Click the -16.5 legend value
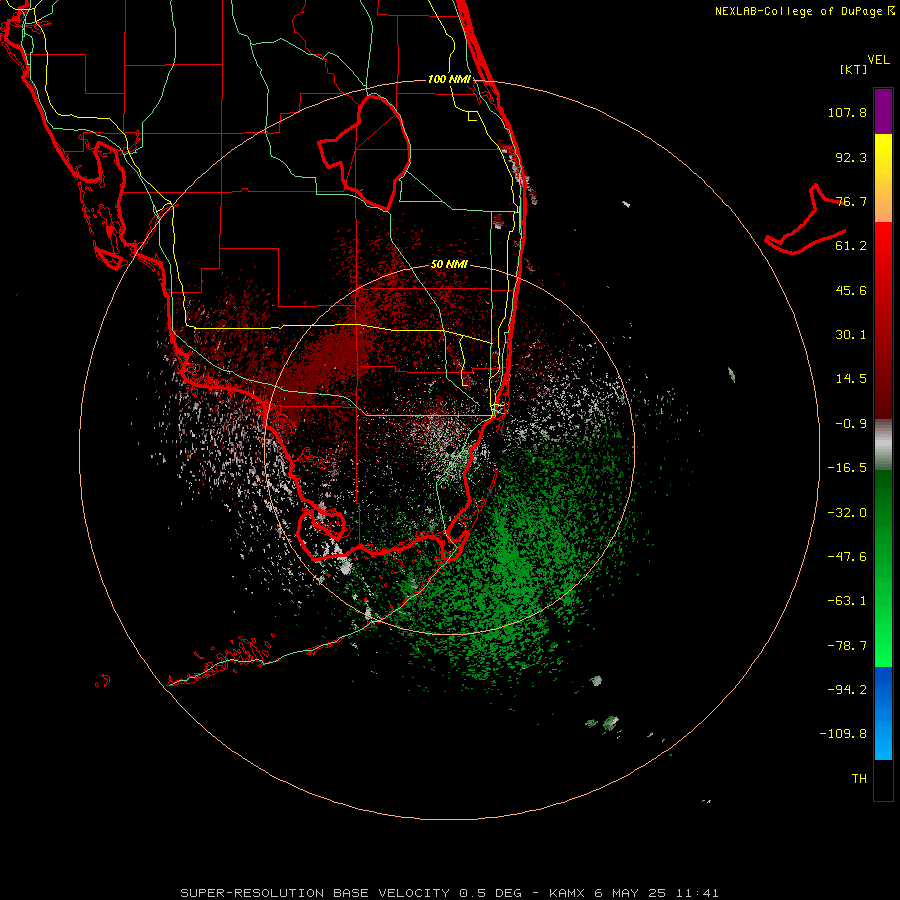The width and height of the screenshot is (900, 900). coord(847,468)
